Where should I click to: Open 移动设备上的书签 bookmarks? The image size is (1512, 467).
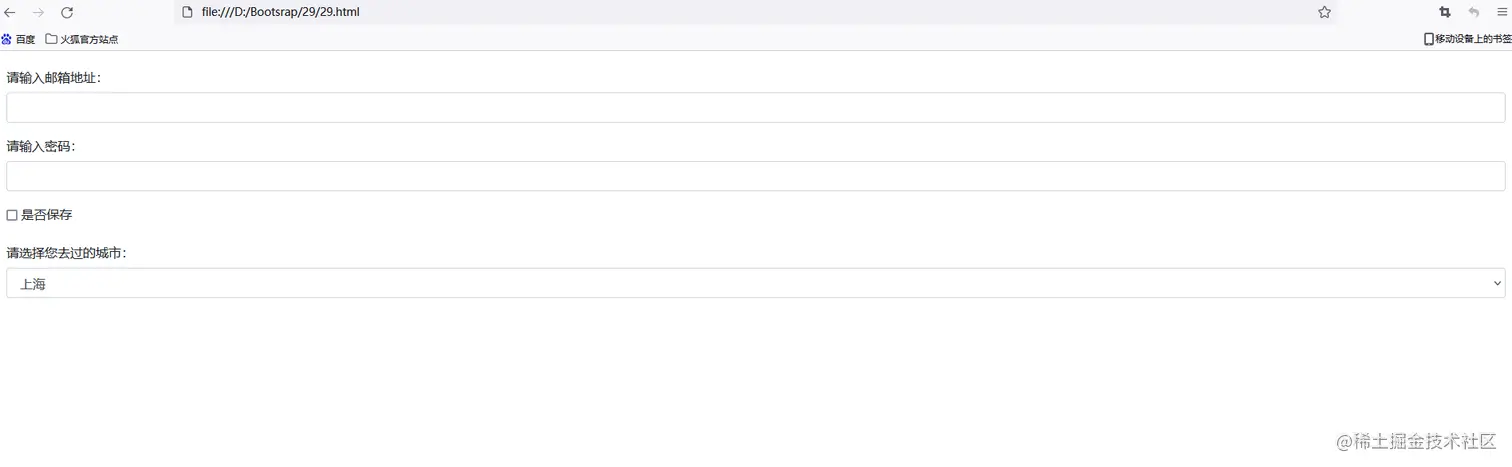coord(1467,39)
